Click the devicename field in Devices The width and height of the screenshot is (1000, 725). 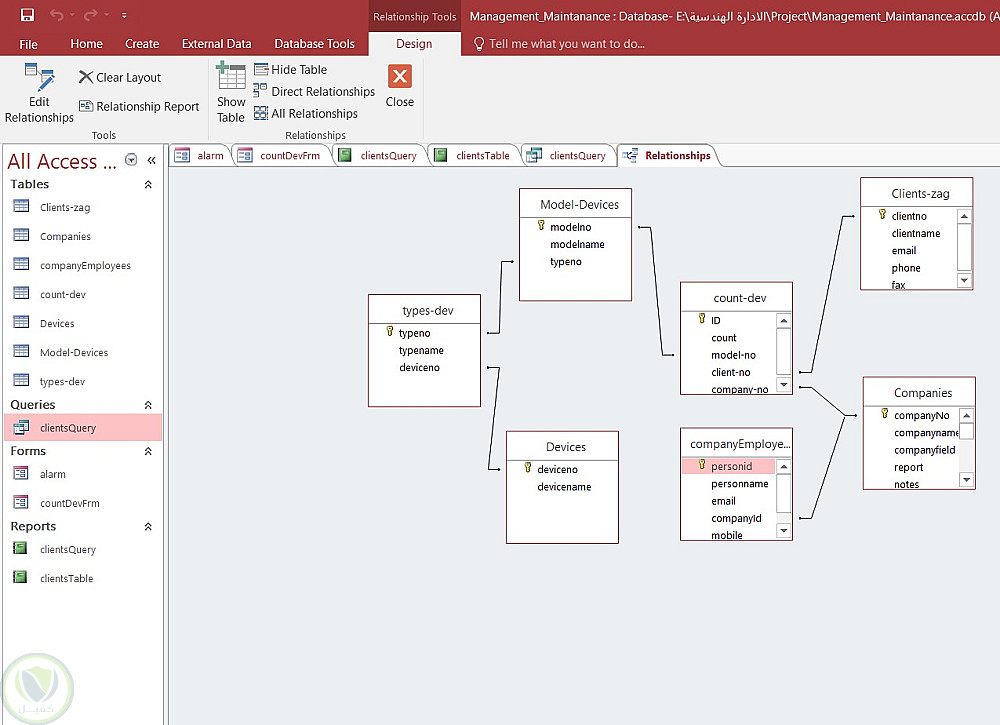click(562, 487)
